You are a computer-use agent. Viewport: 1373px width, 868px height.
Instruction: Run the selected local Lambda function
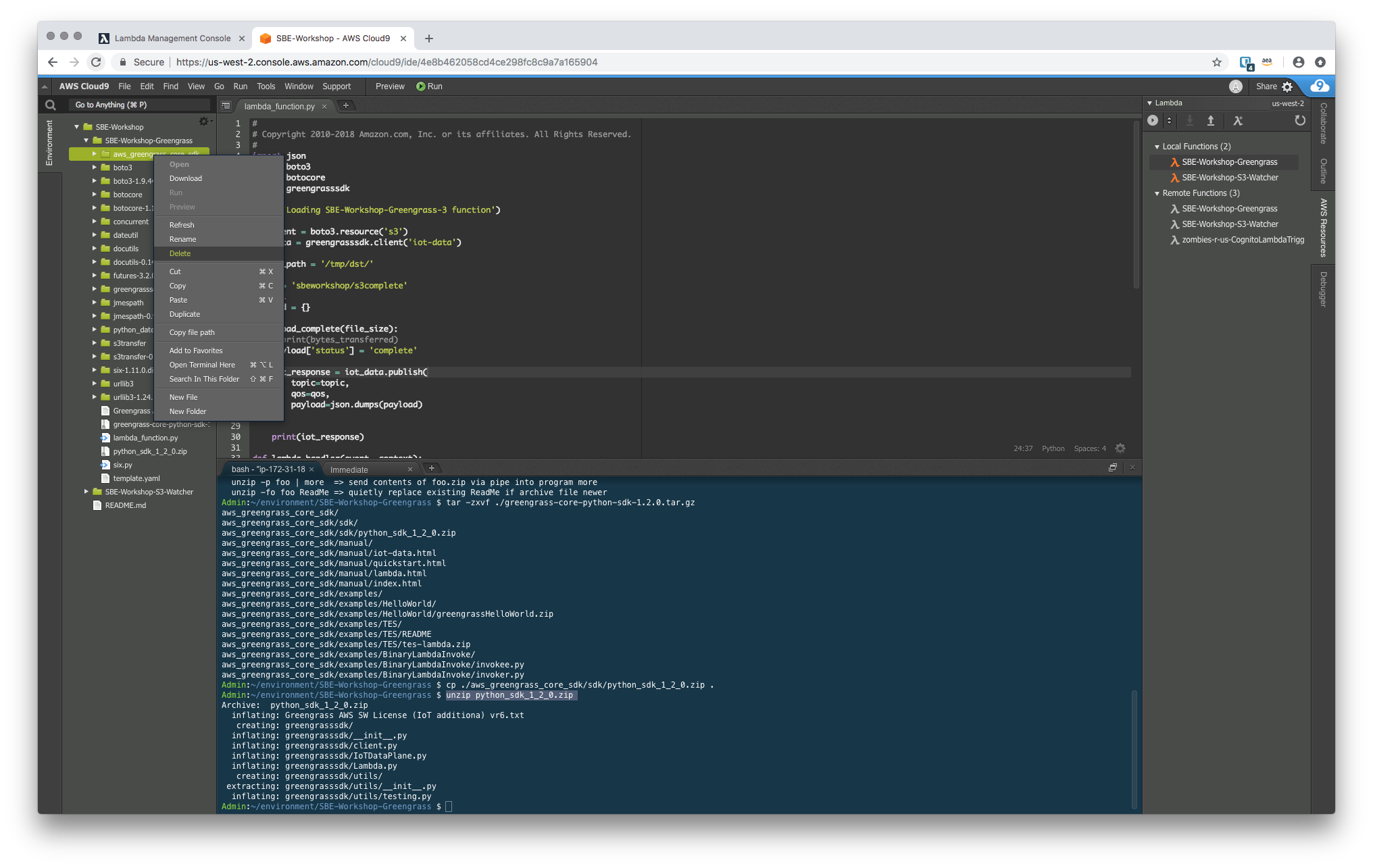(x=1153, y=120)
